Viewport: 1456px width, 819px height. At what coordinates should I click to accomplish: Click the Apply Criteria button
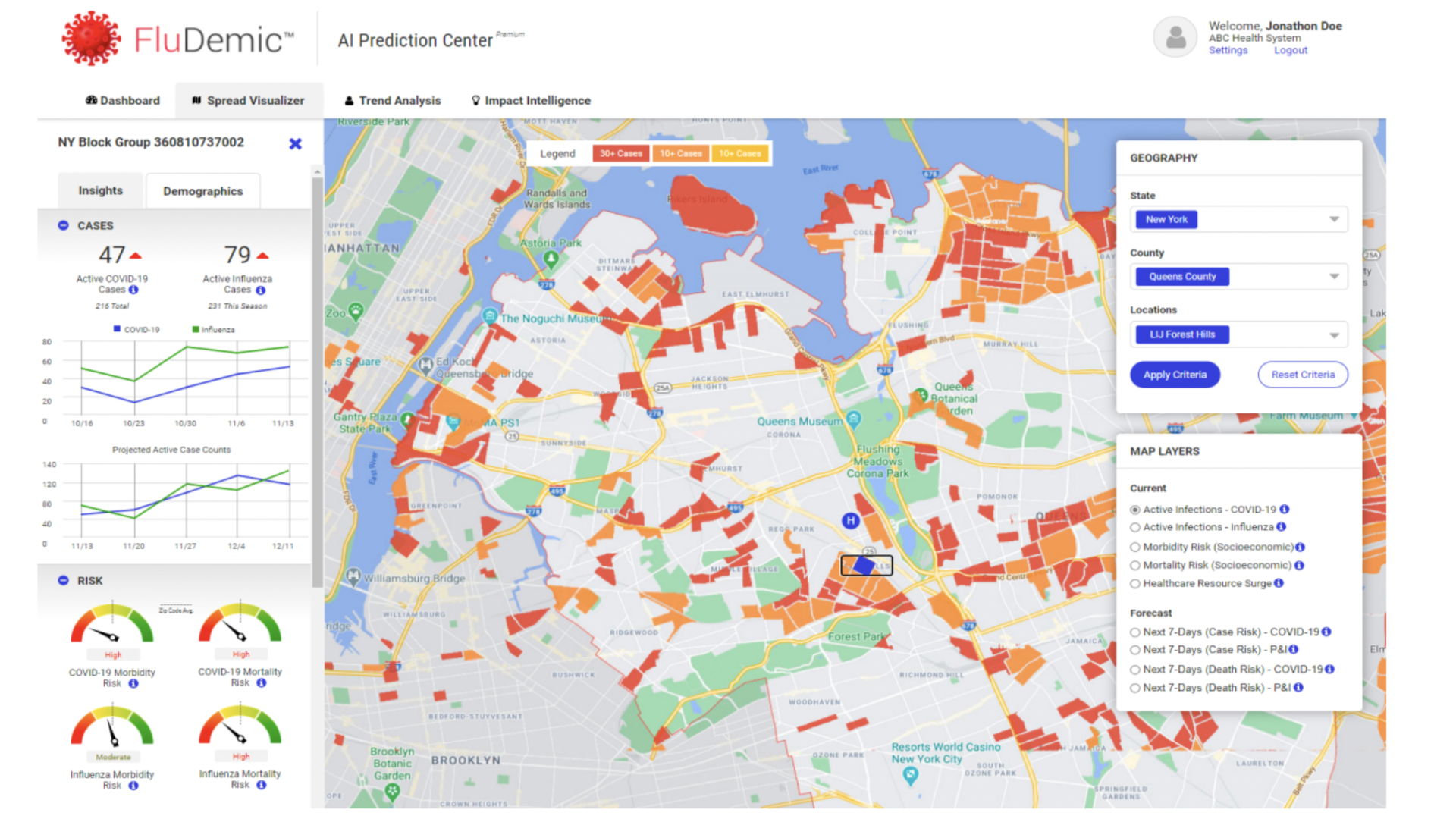tap(1177, 375)
